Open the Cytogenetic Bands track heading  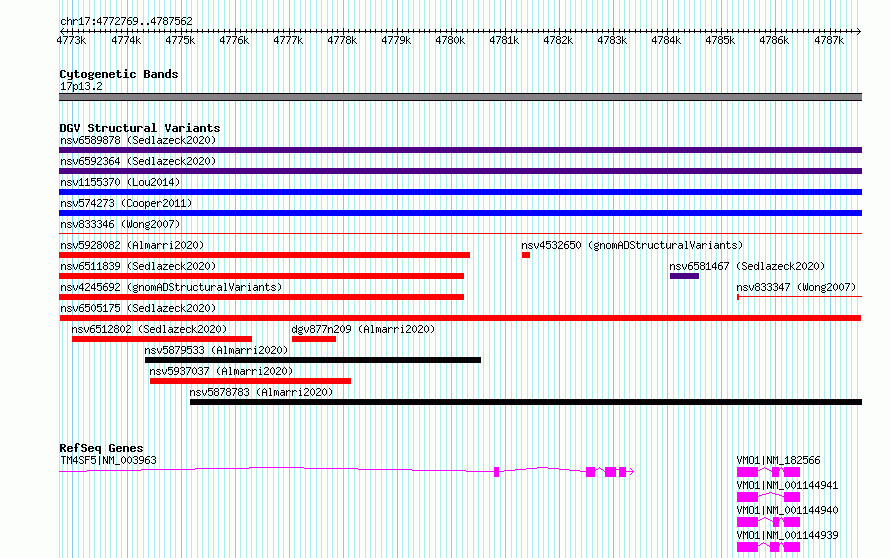[x=119, y=74]
